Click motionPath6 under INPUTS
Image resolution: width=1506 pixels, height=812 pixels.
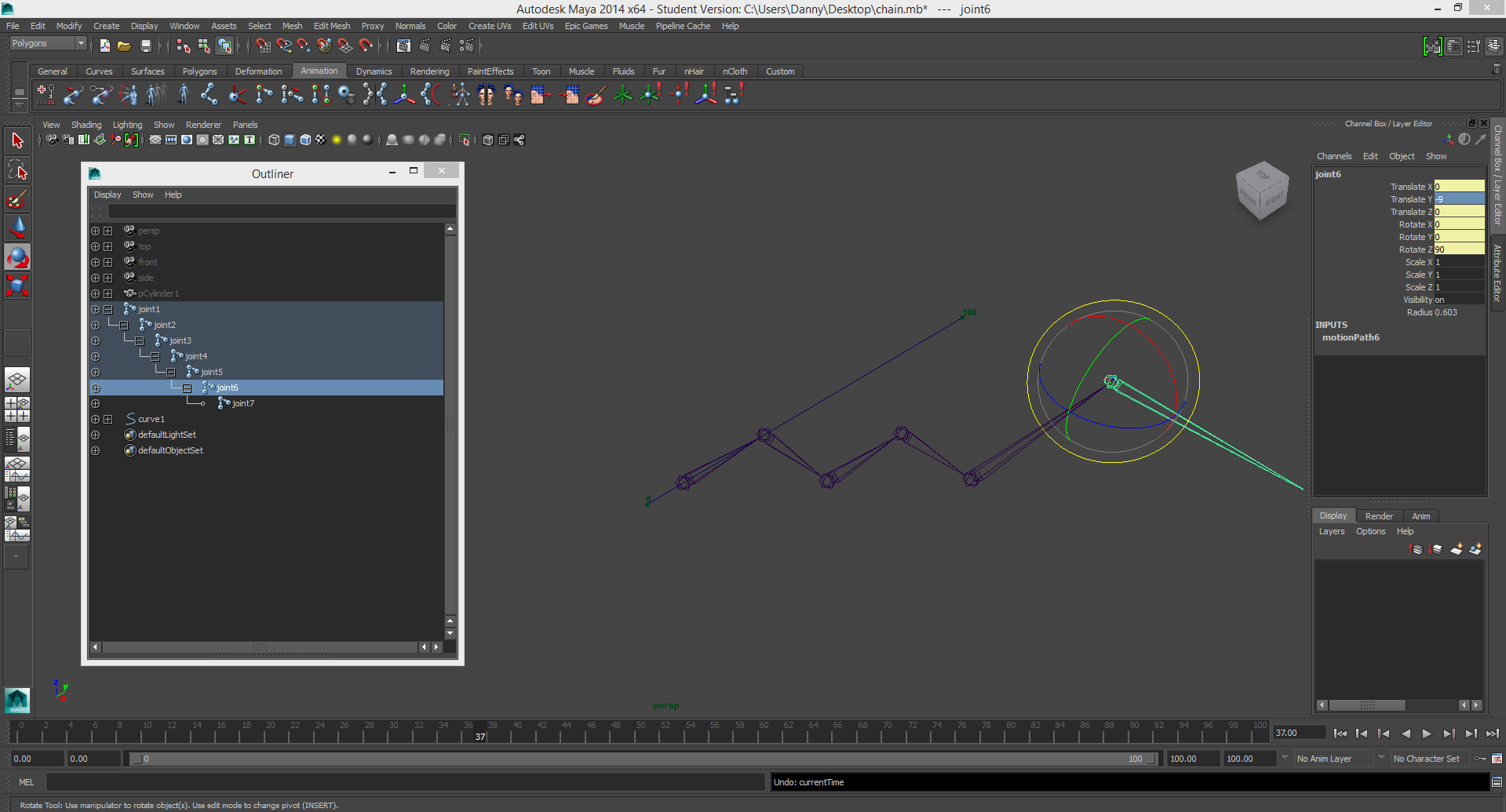1351,337
